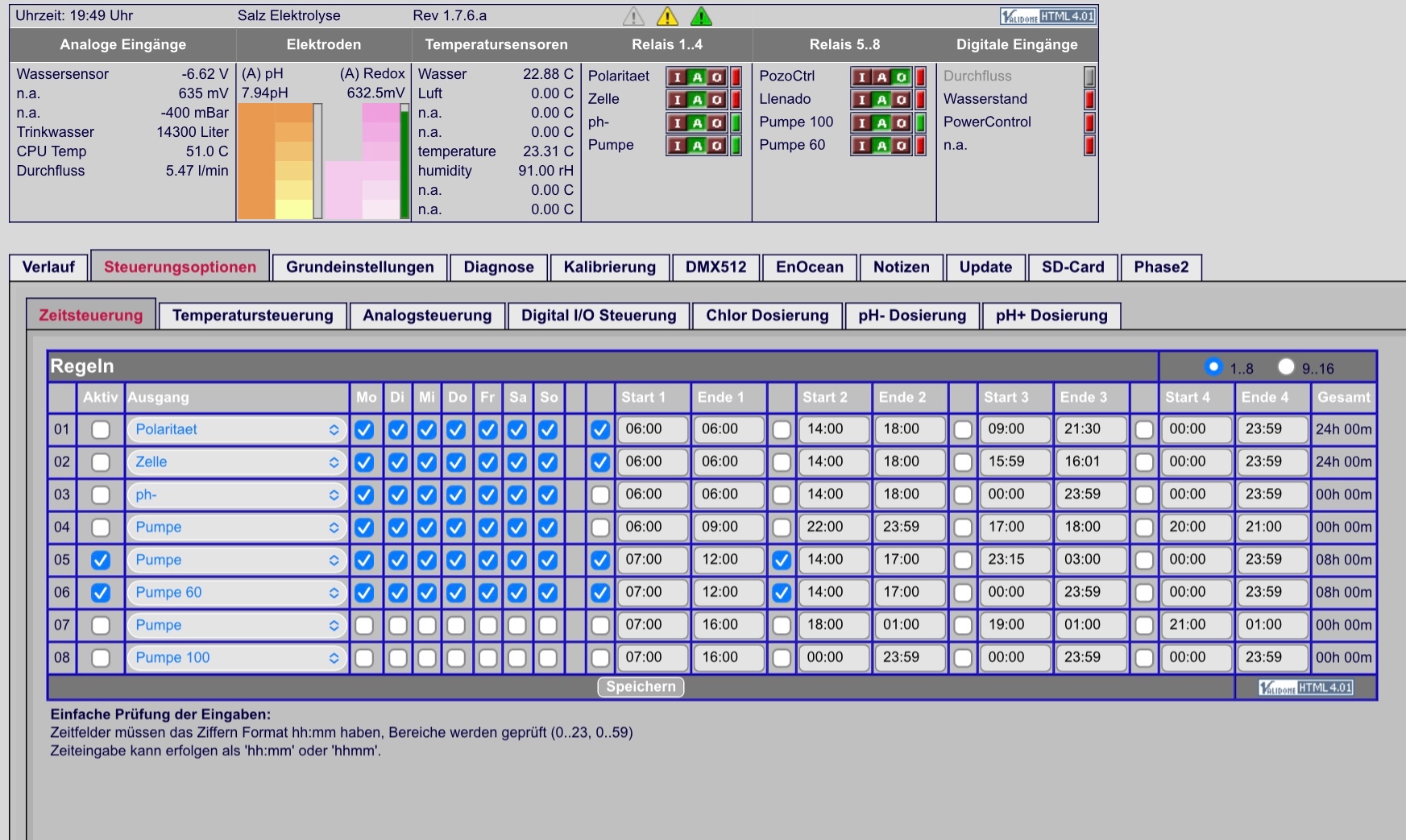Uncheck the Aktiv checkbox for rule 06
The height and width of the screenshot is (840, 1406).
click(100, 593)
